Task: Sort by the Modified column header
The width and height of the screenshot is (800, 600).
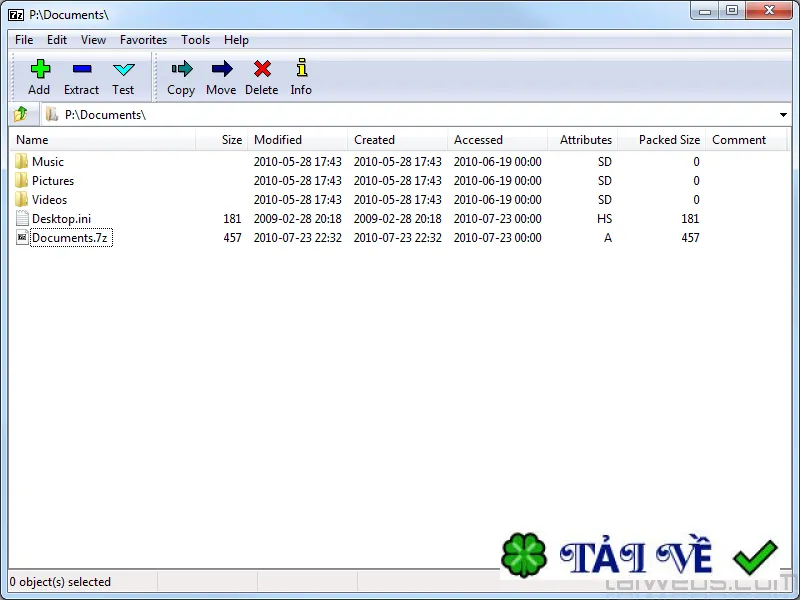Action: [297, 140]
